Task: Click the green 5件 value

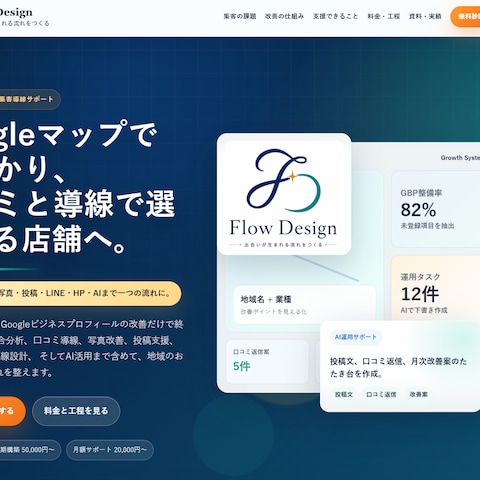Action: click(242, 366)
